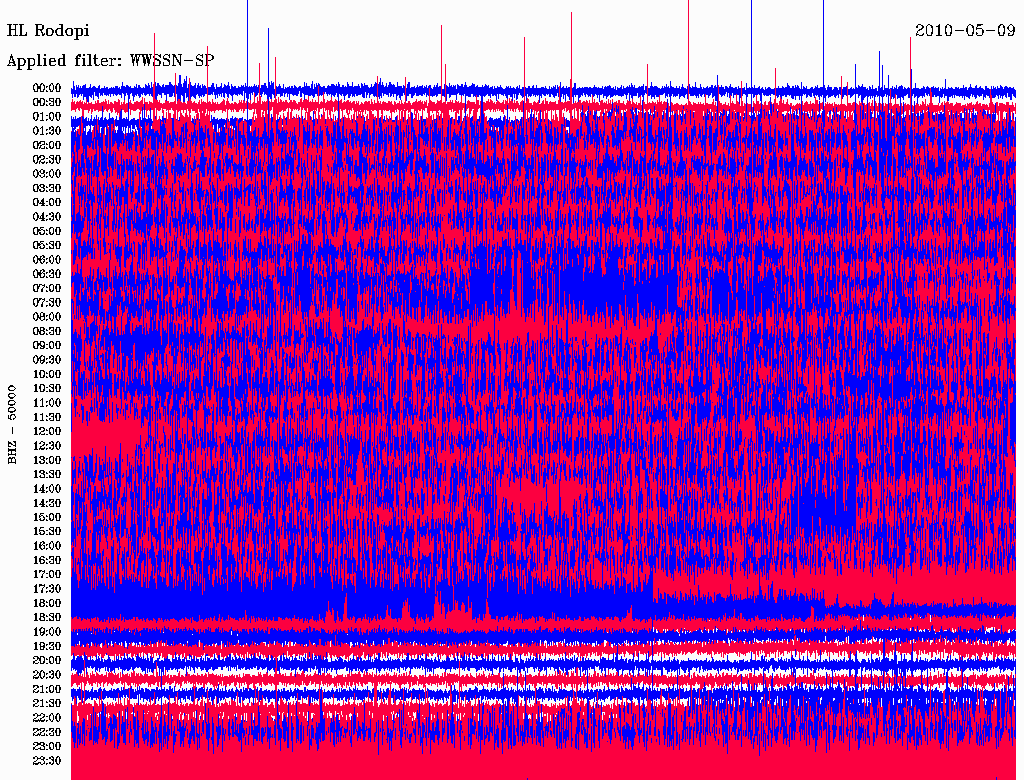Click the HL Rodopi station title
This screenshot has height=780, width=1024.
[x=48, y=31]
